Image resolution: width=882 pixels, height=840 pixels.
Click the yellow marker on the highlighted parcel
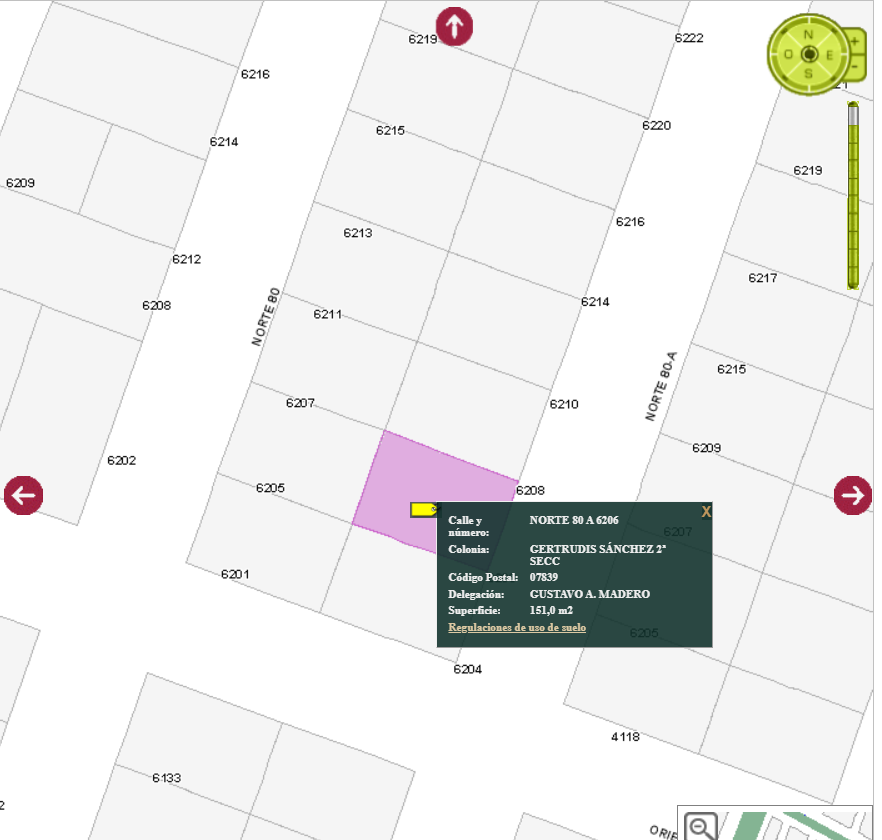(423, 510)
